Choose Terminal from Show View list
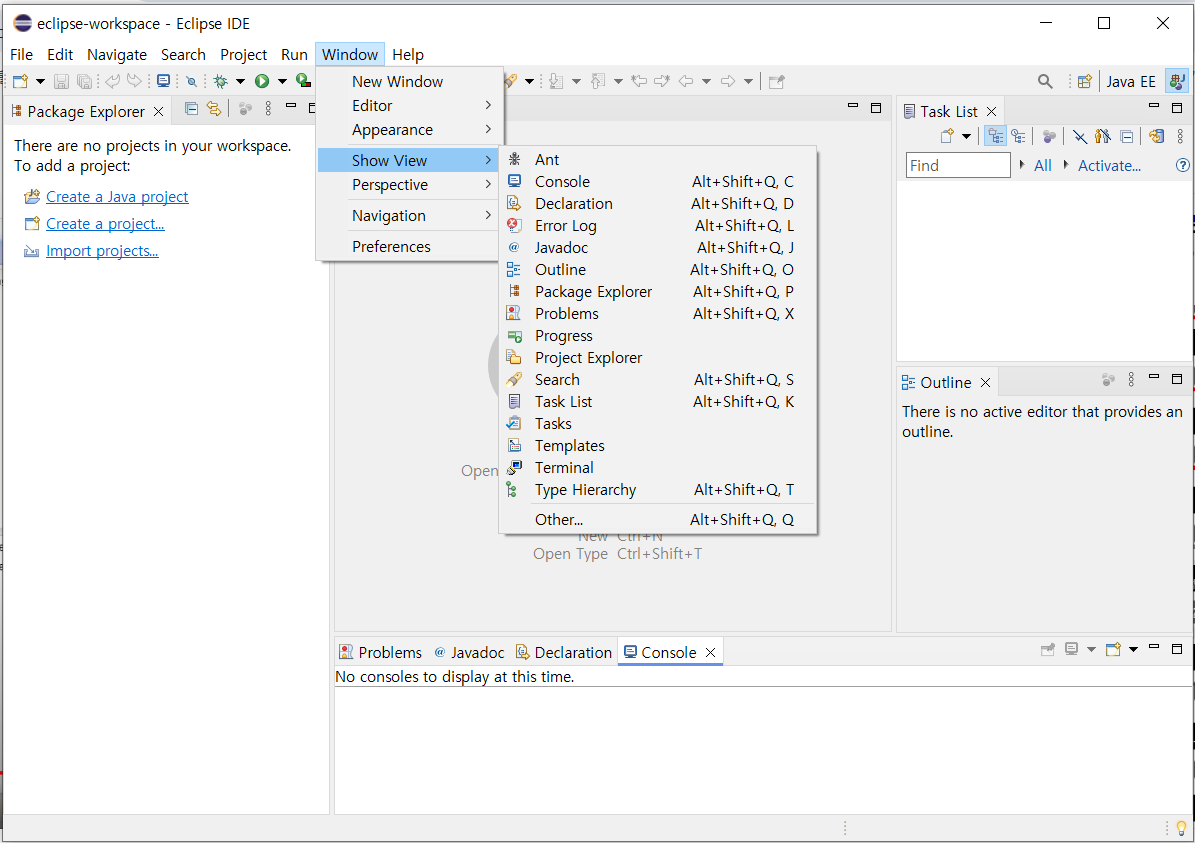1195x843 pixels. click(x=658, y=467)
